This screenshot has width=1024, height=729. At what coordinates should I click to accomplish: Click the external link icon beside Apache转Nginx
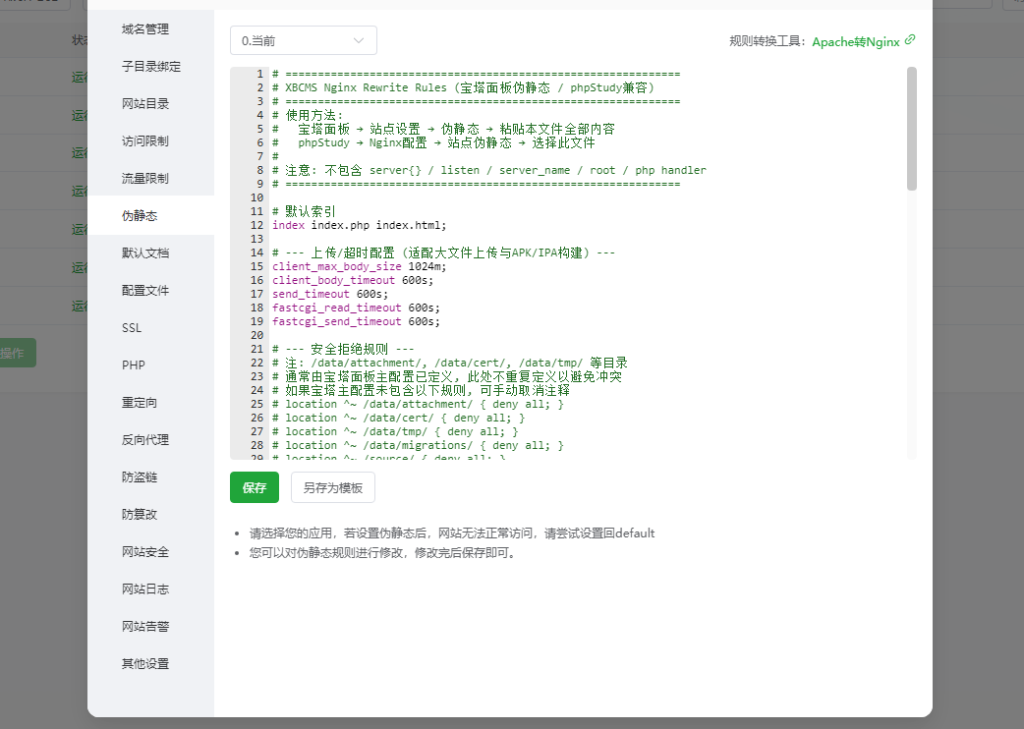910,40
